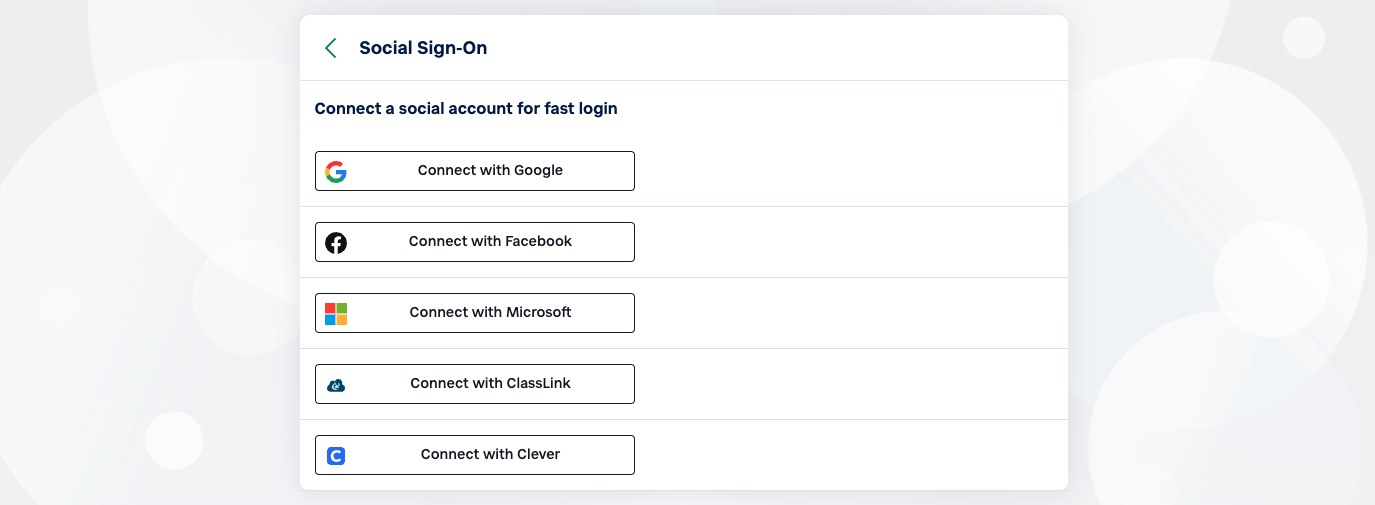Connect with Facebook account
The height and width of the screenshot is (505, 1375).
(474, 242)
